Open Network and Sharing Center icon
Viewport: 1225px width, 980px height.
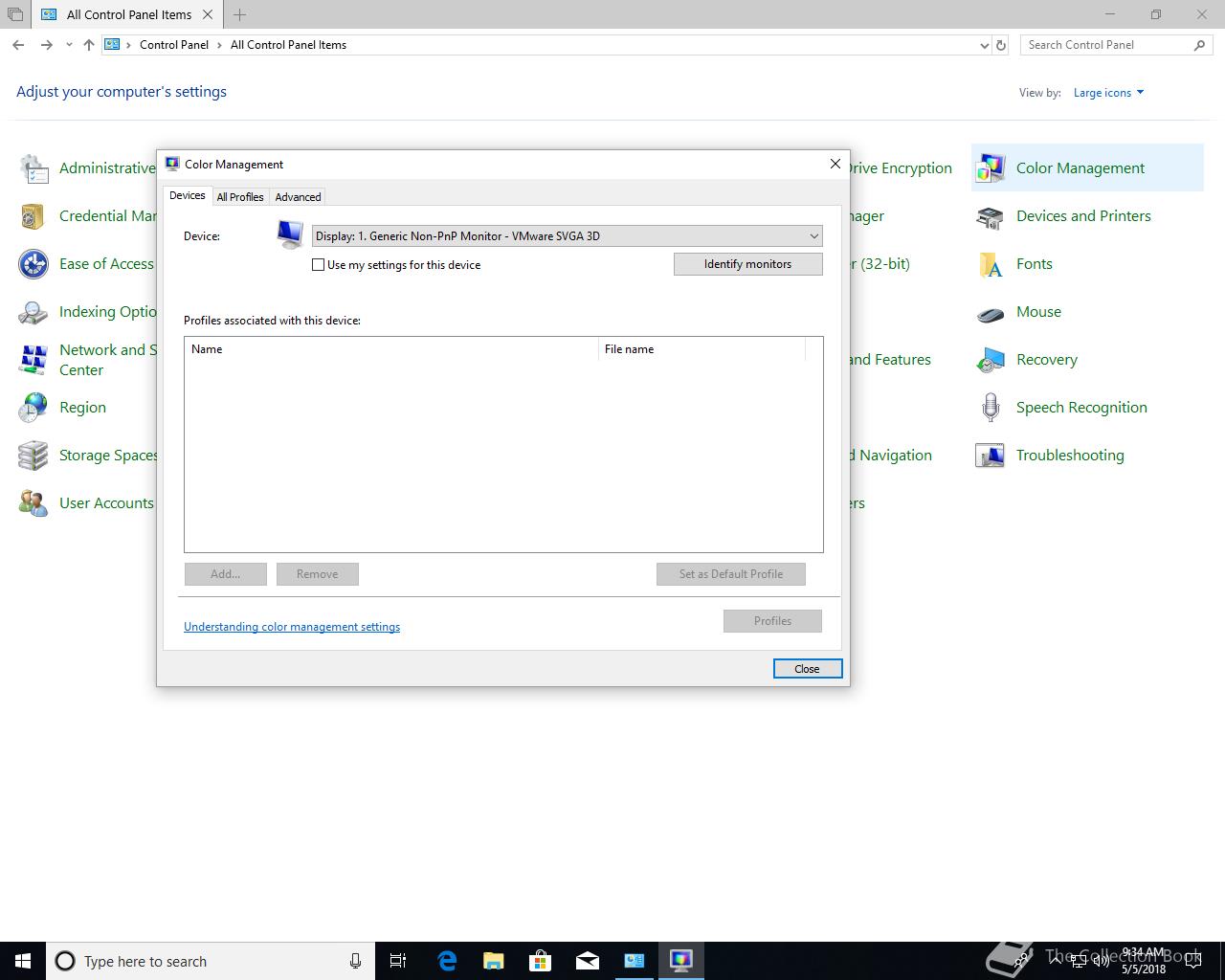click(x=33, y=360)
